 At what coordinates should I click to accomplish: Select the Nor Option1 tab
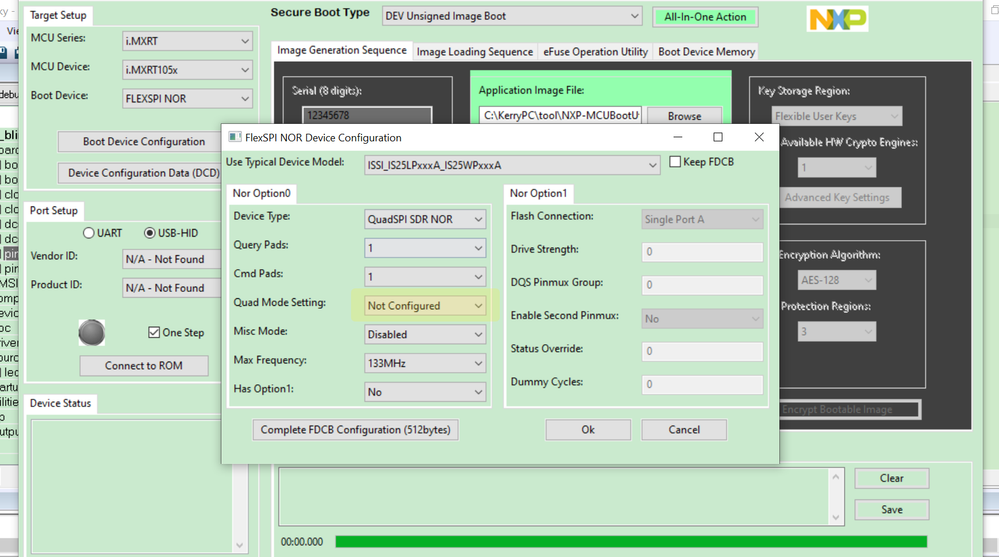coord(538,193)
